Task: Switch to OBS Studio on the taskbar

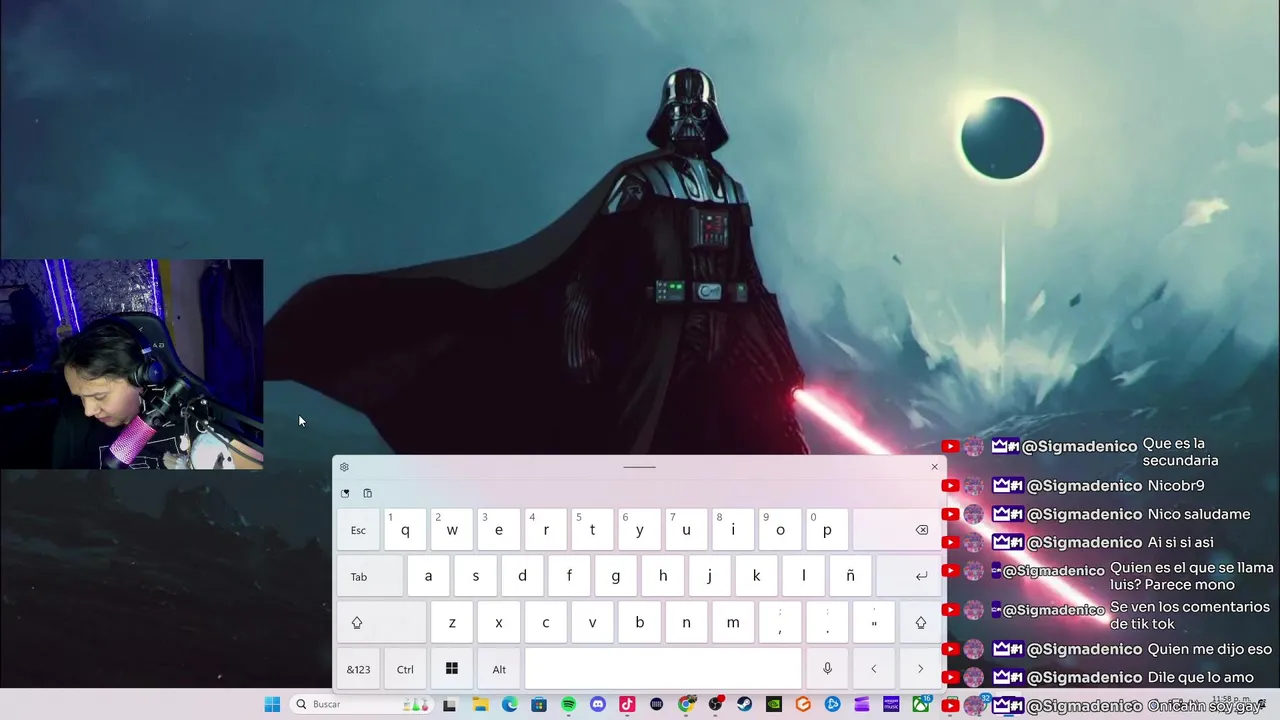Action: [715, 704]
